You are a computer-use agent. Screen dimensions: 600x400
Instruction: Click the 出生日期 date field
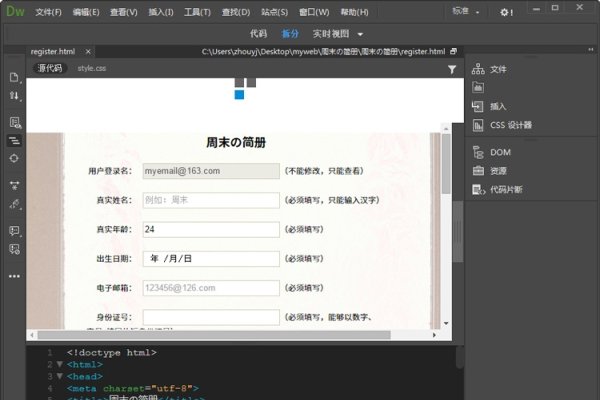pos(211,259)
